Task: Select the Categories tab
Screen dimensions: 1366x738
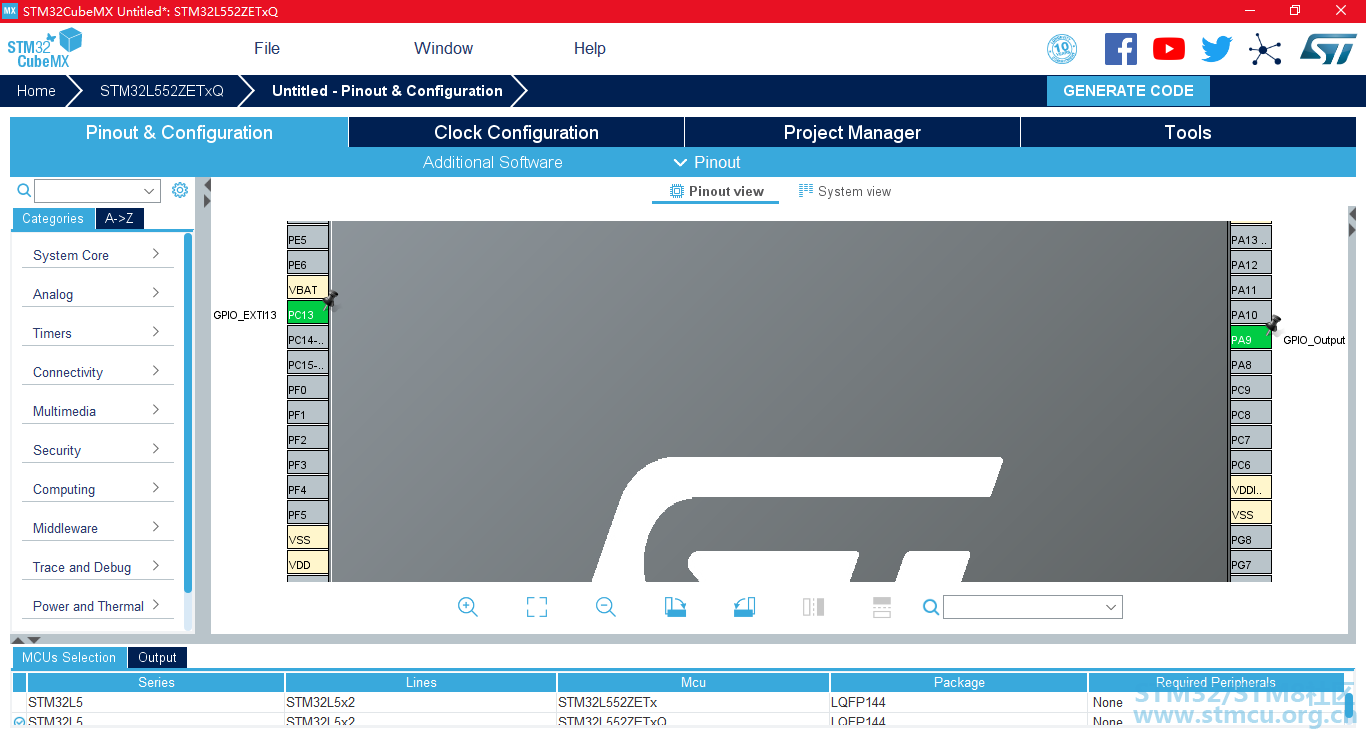Action: pos(53,218)
